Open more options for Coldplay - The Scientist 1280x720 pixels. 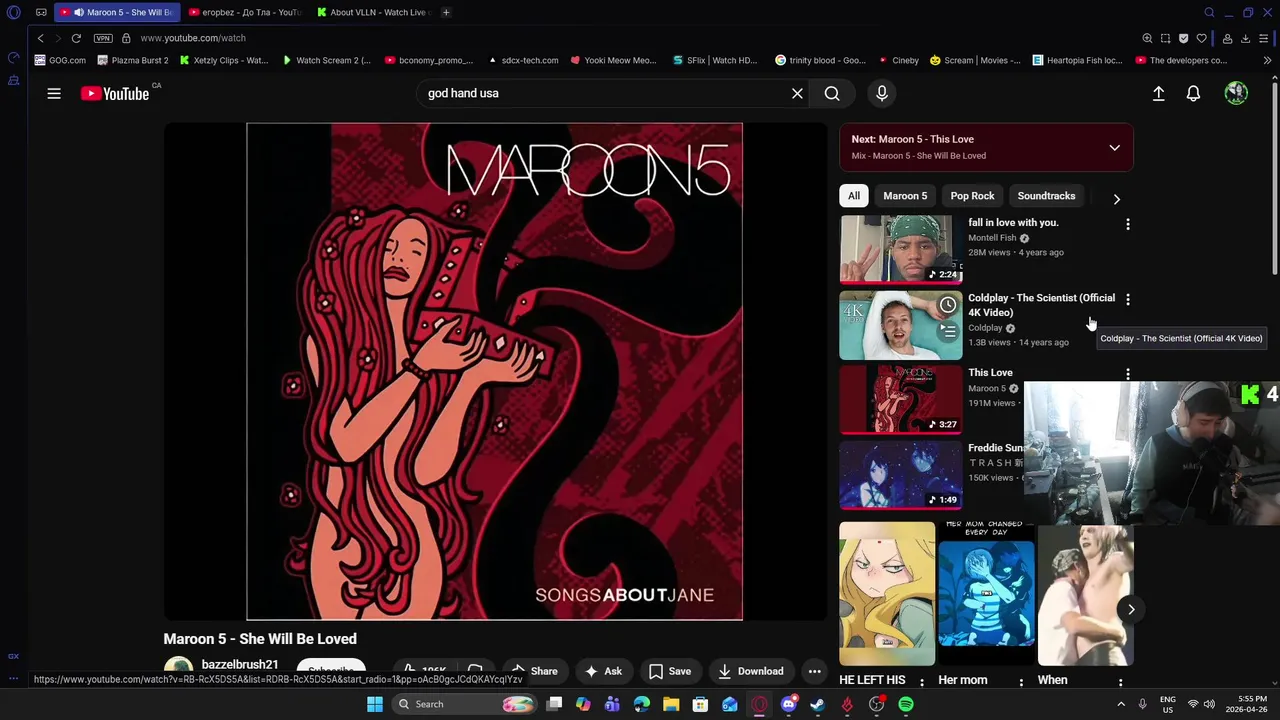point(1128,299)
